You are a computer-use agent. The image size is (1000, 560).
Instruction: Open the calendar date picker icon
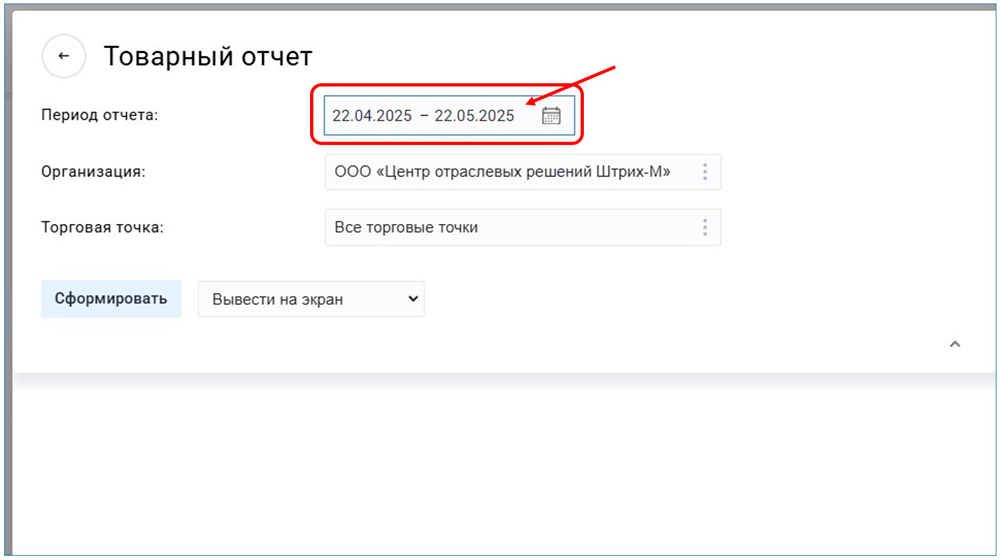pyautogui.click(x=551, y=115)
